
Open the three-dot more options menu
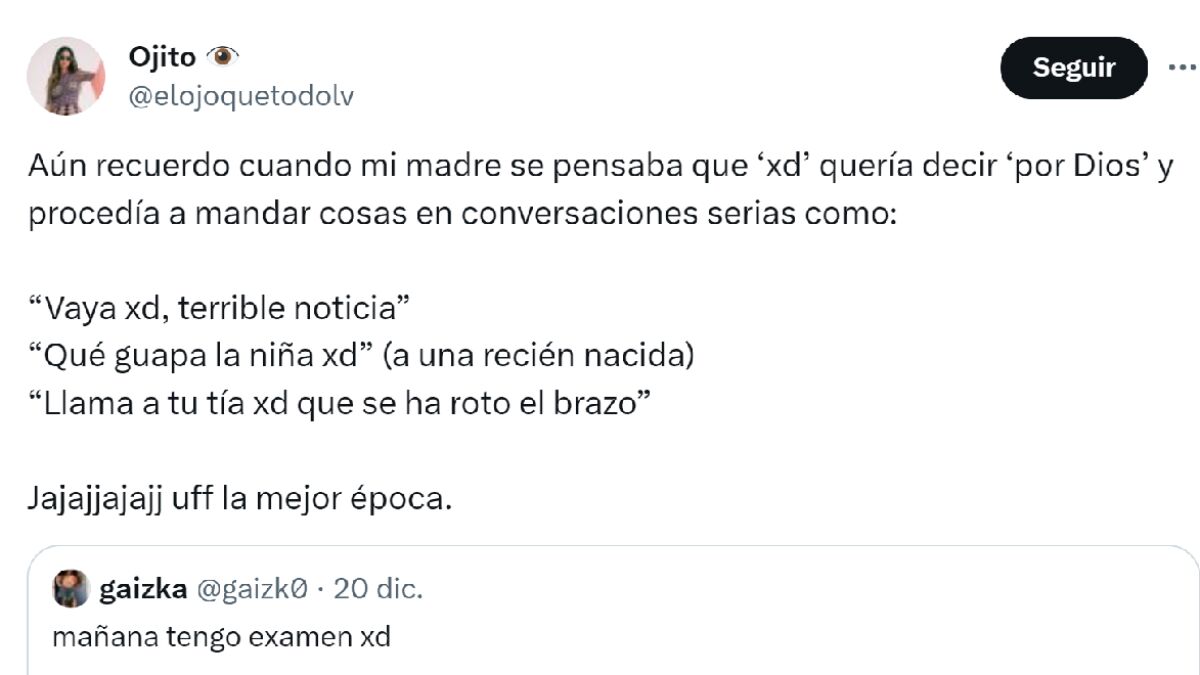(x=1181, y=68)
